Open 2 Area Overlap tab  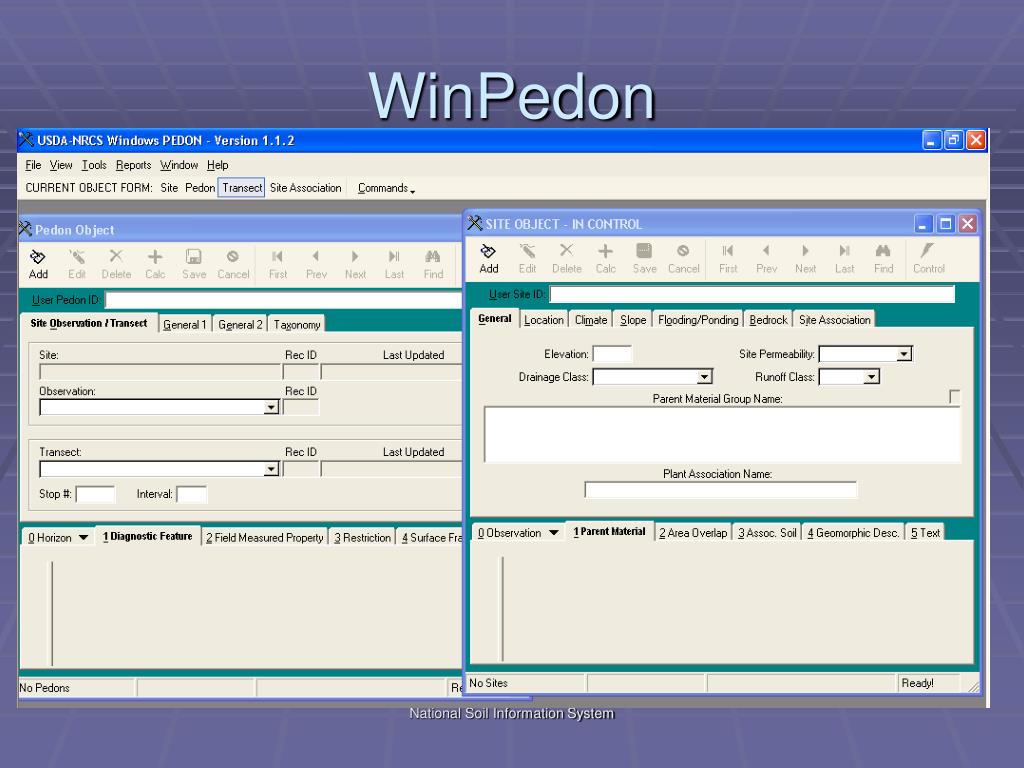point(693,533)
